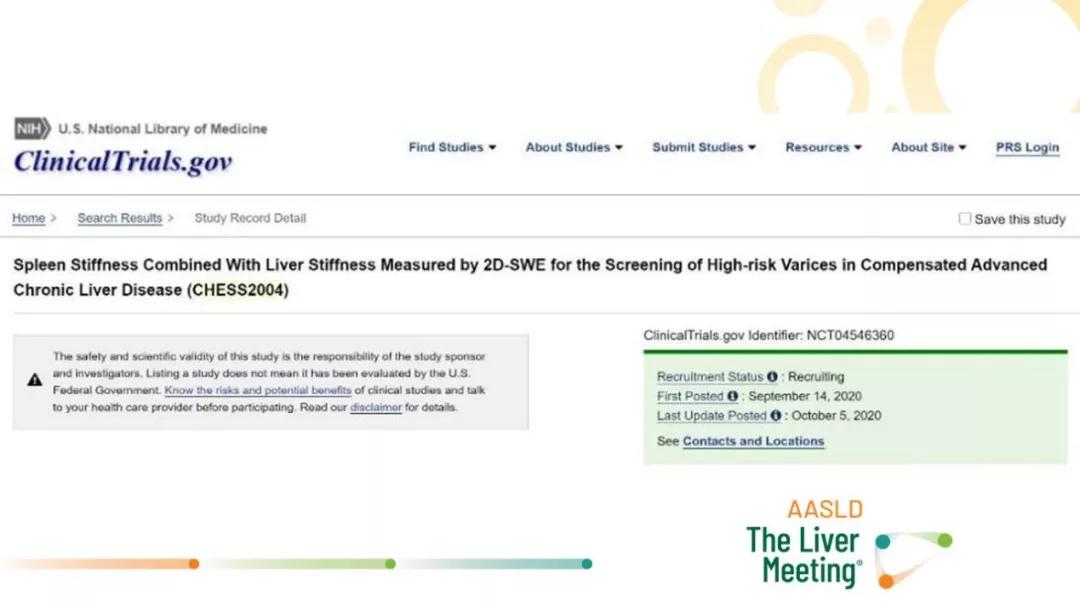Return to Search Results breadcrumb
The image size is (1080, 608).
119,218
